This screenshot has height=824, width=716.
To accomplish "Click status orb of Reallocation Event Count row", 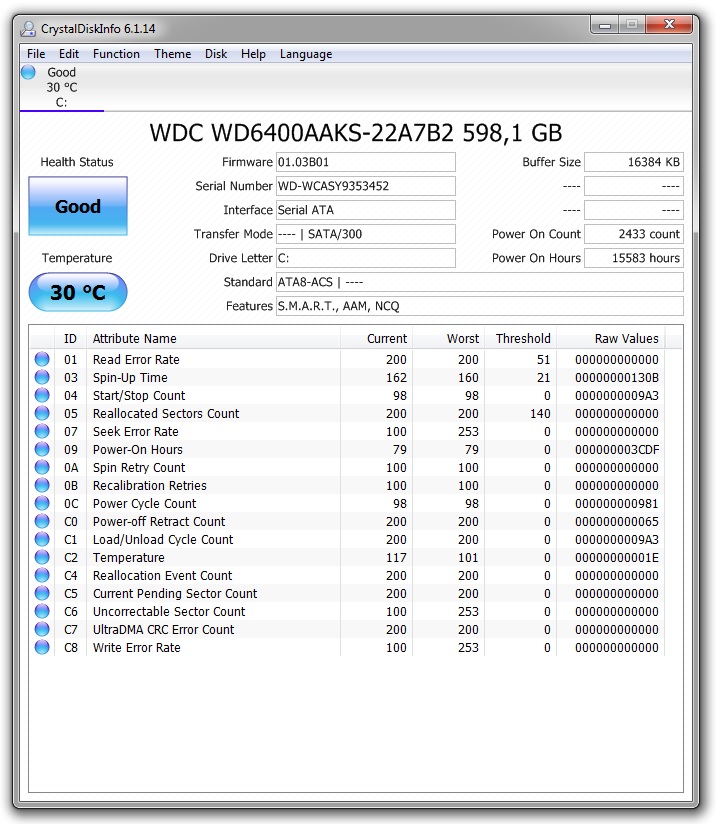I will tap(42, 575).
